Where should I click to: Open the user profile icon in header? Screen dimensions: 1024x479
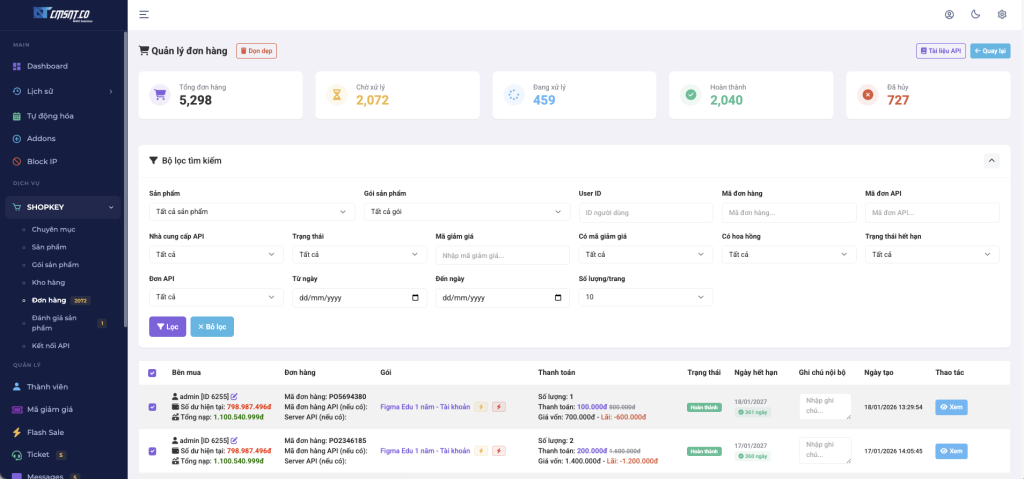coord(949,14)
